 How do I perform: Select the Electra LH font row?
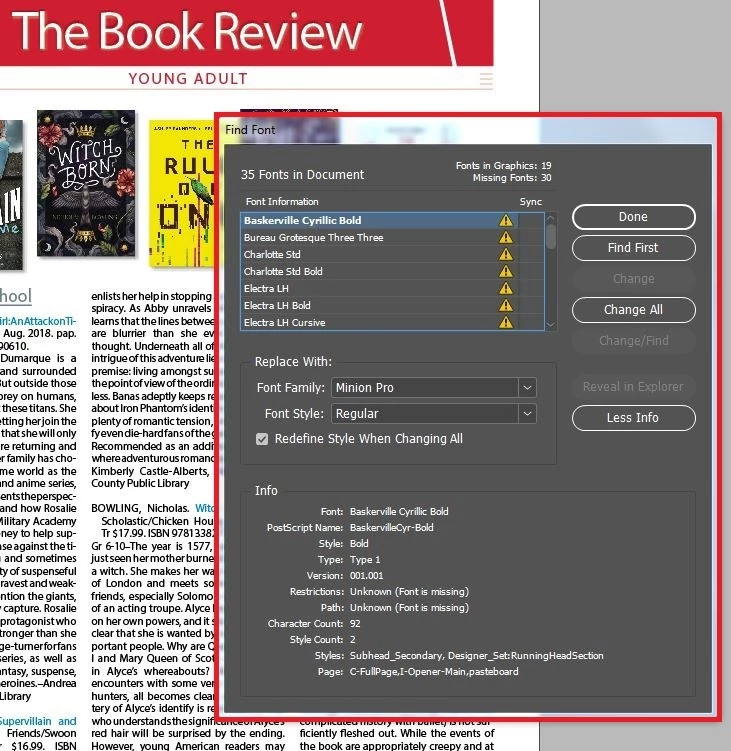coord(392,289)
